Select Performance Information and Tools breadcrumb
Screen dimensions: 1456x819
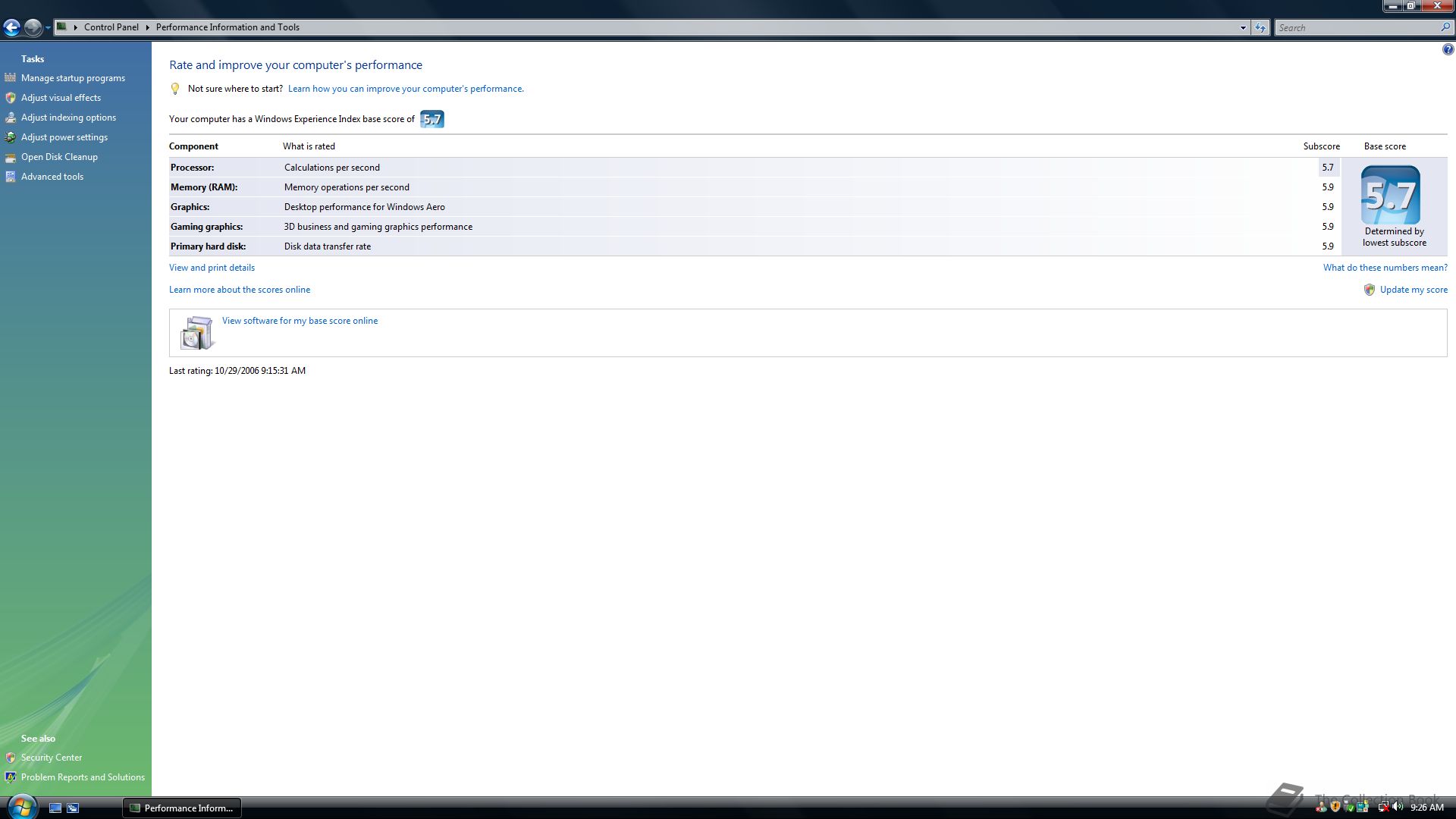pyautogui.click(x=227, y=27)
